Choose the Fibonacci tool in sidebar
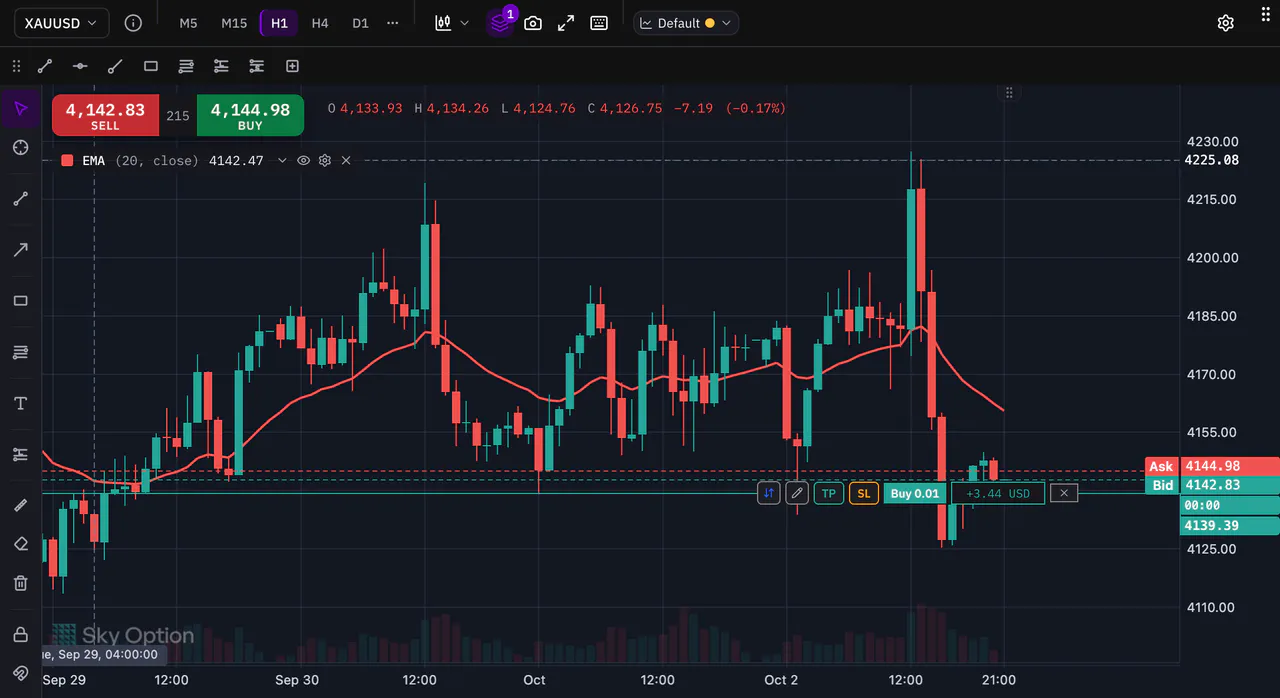This screenshot has width=1280, height=698. pyautogui.click(x=20, y=352)
